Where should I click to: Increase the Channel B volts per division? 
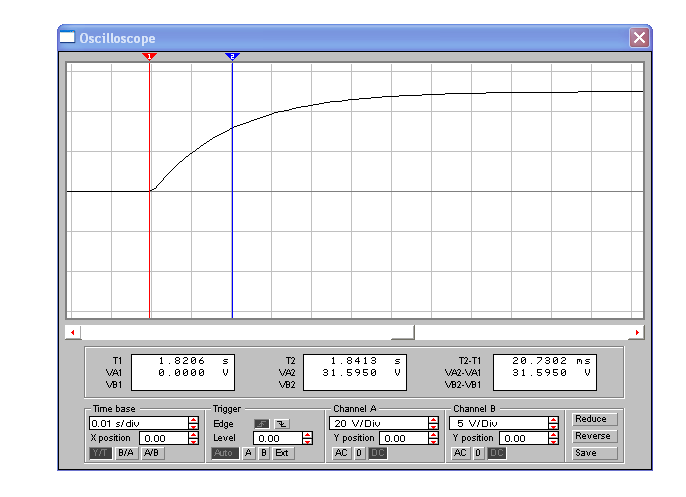point(553,420)
